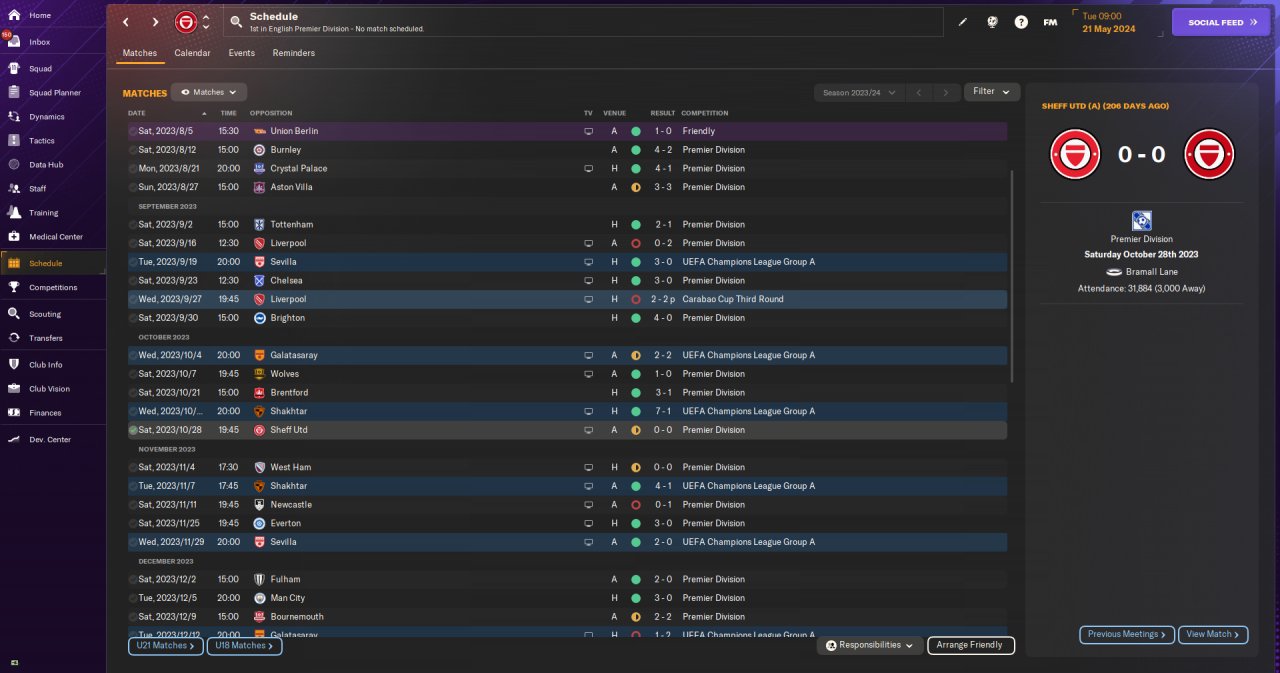Open the Filter dropdown
Screen dimensions: 1280x673
[992, 92]
